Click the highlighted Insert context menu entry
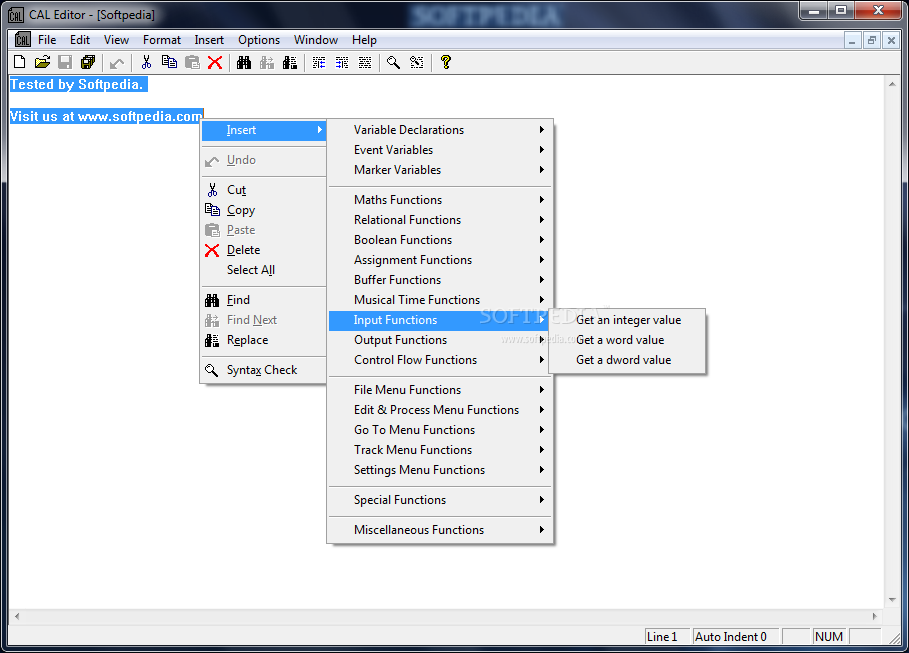Screen dimensions: 909x653 [x=264, y=130]
